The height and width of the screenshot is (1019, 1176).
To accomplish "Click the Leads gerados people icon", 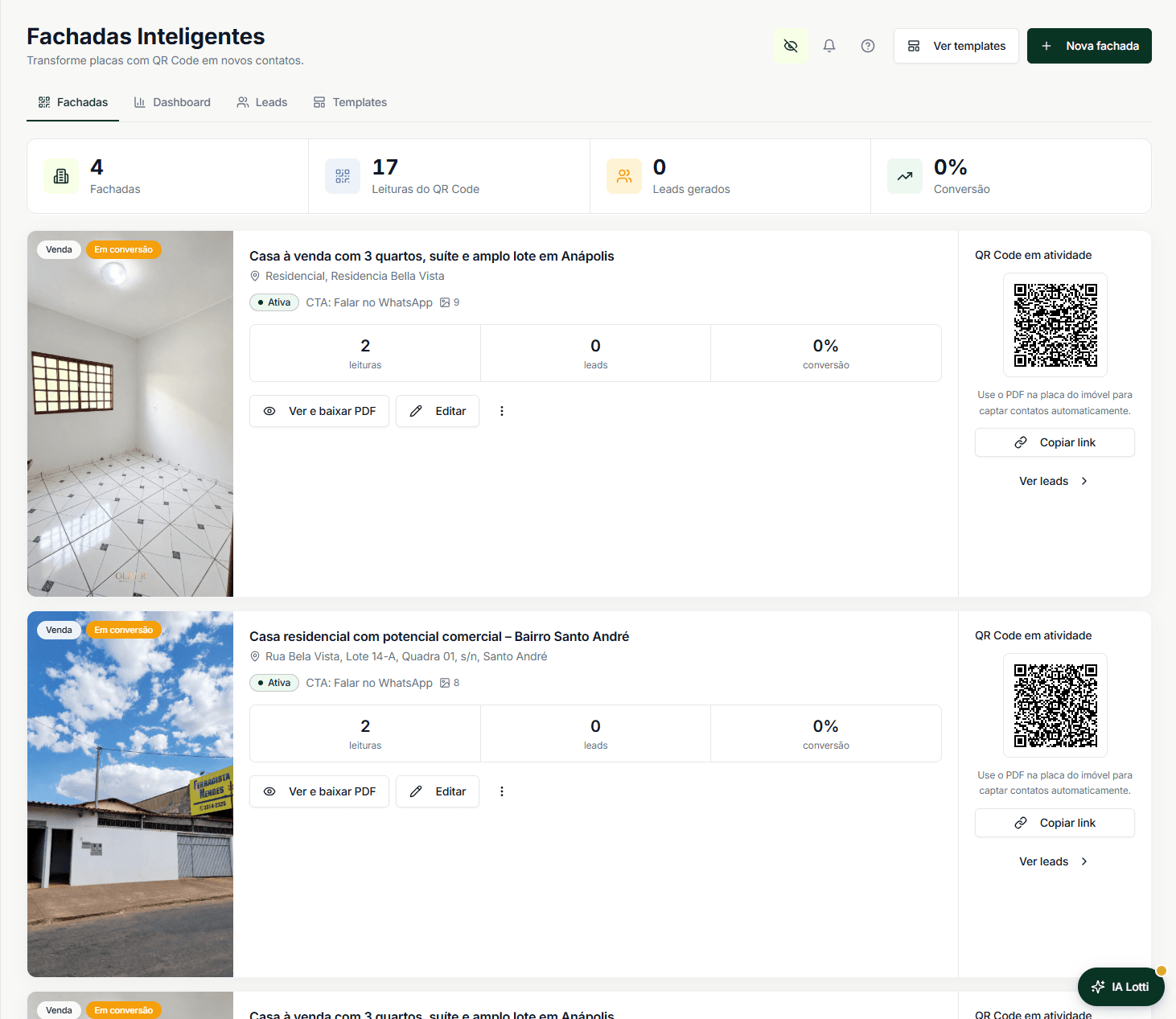I will click(x=624, y=176).
